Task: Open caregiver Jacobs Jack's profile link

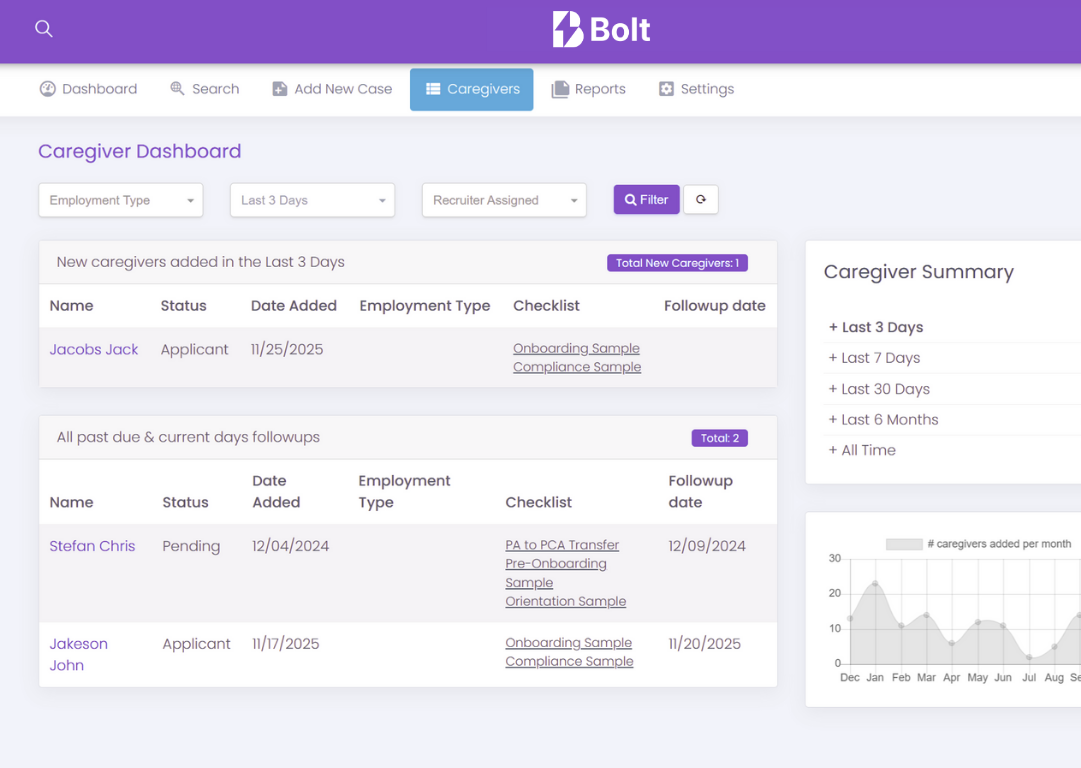Action: coord(93,349)
